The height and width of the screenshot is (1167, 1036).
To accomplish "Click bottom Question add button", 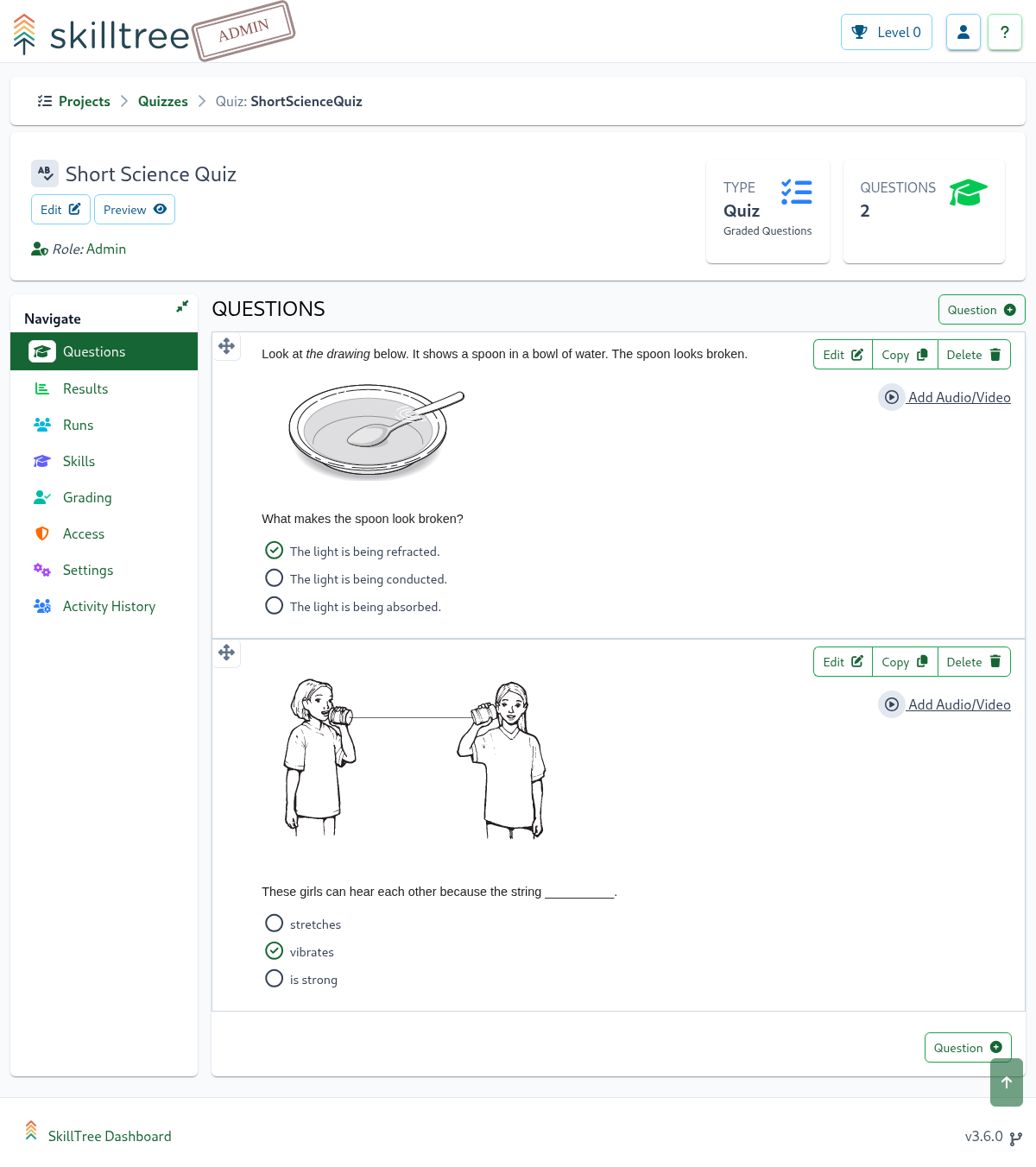I will 968,1048.
